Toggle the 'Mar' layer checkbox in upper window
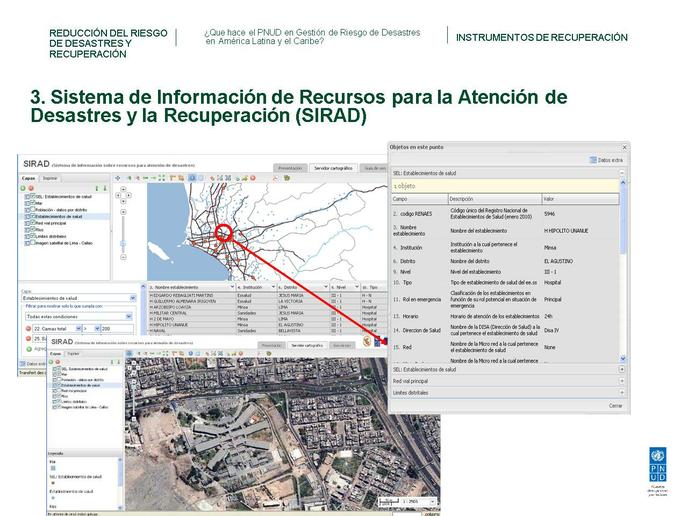 click(33, 202)
